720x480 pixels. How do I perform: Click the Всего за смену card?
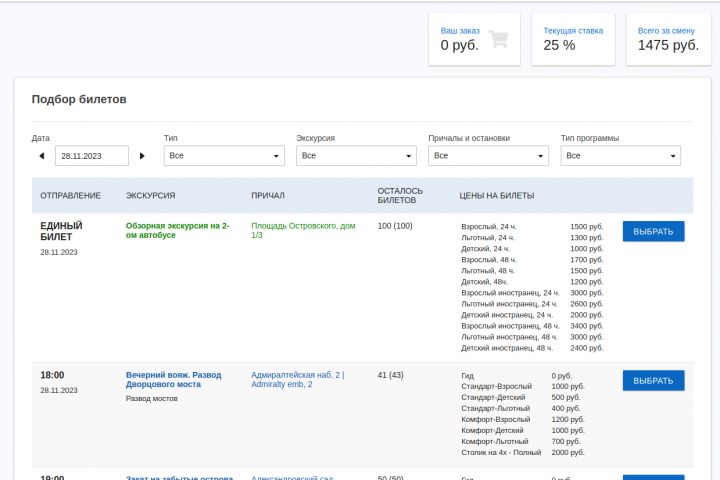pyautogui.click(x=668, y=39)
